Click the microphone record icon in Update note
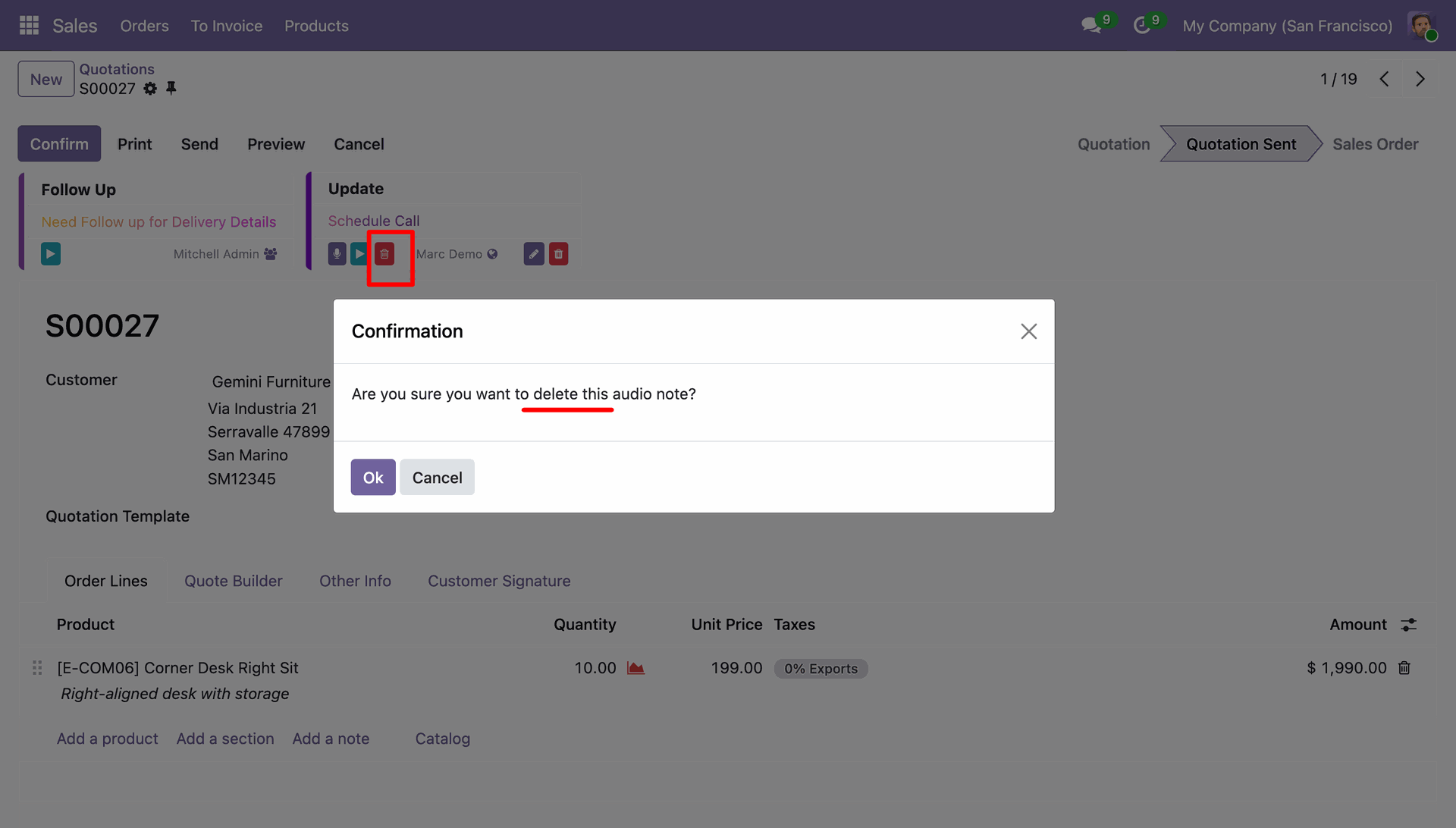This screenshot has height=828, width=1456. 337,254
